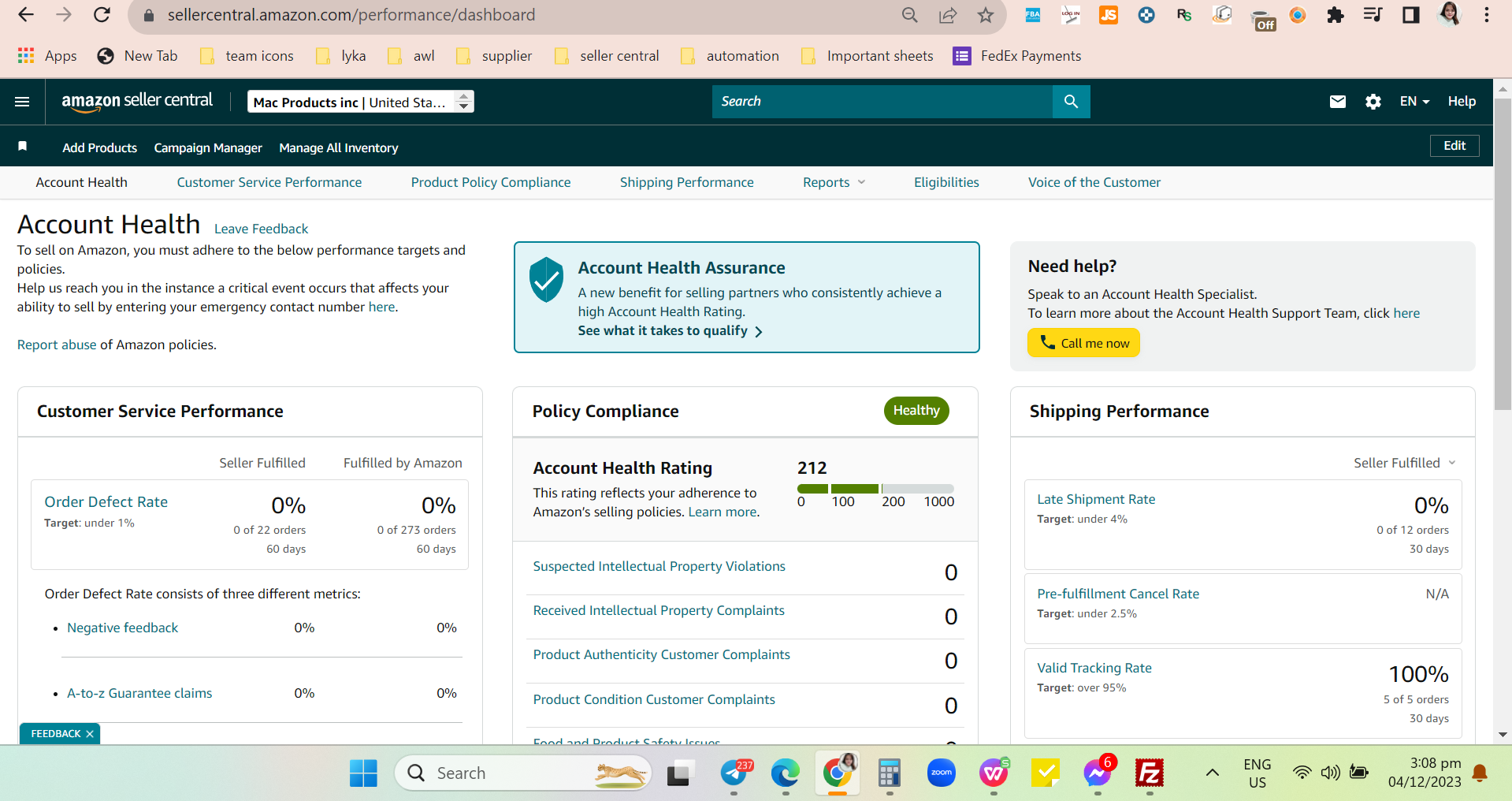Image resolution: width=1512 pixels, height=801 pixels.
Task: Click the browser back arrow
Action: click(x=26, y=15)
